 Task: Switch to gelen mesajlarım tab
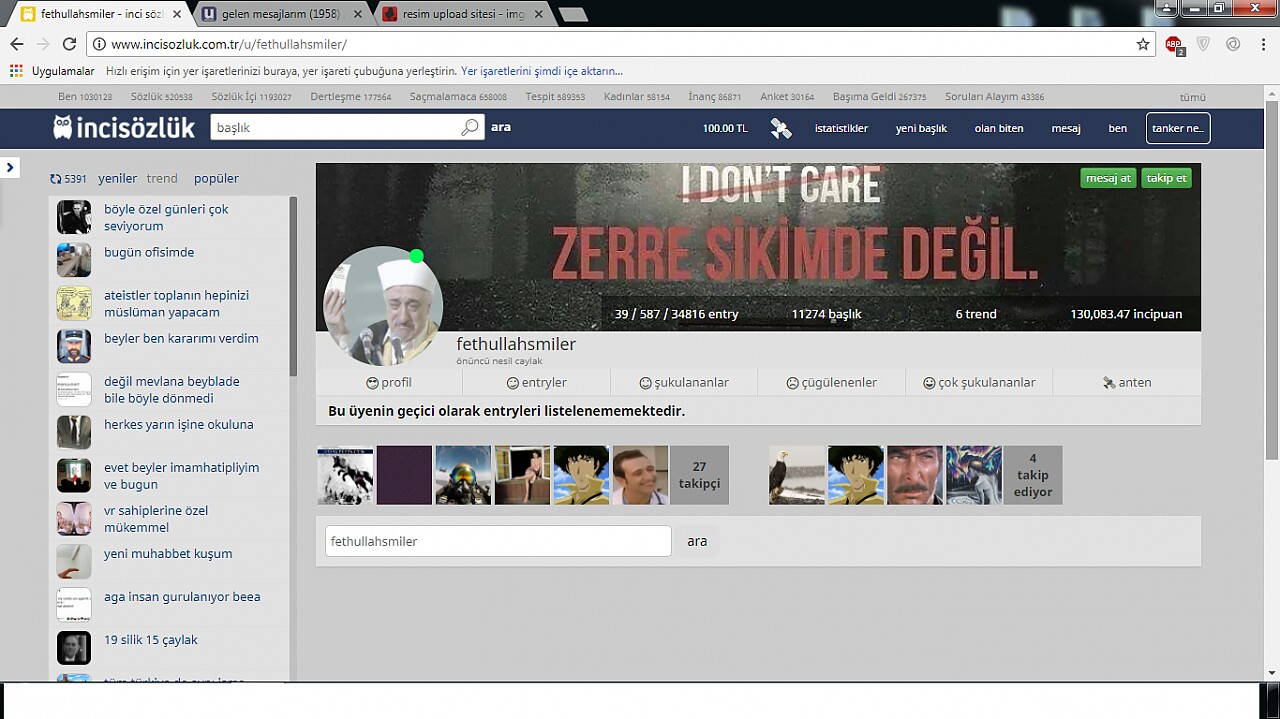(284, 14)
